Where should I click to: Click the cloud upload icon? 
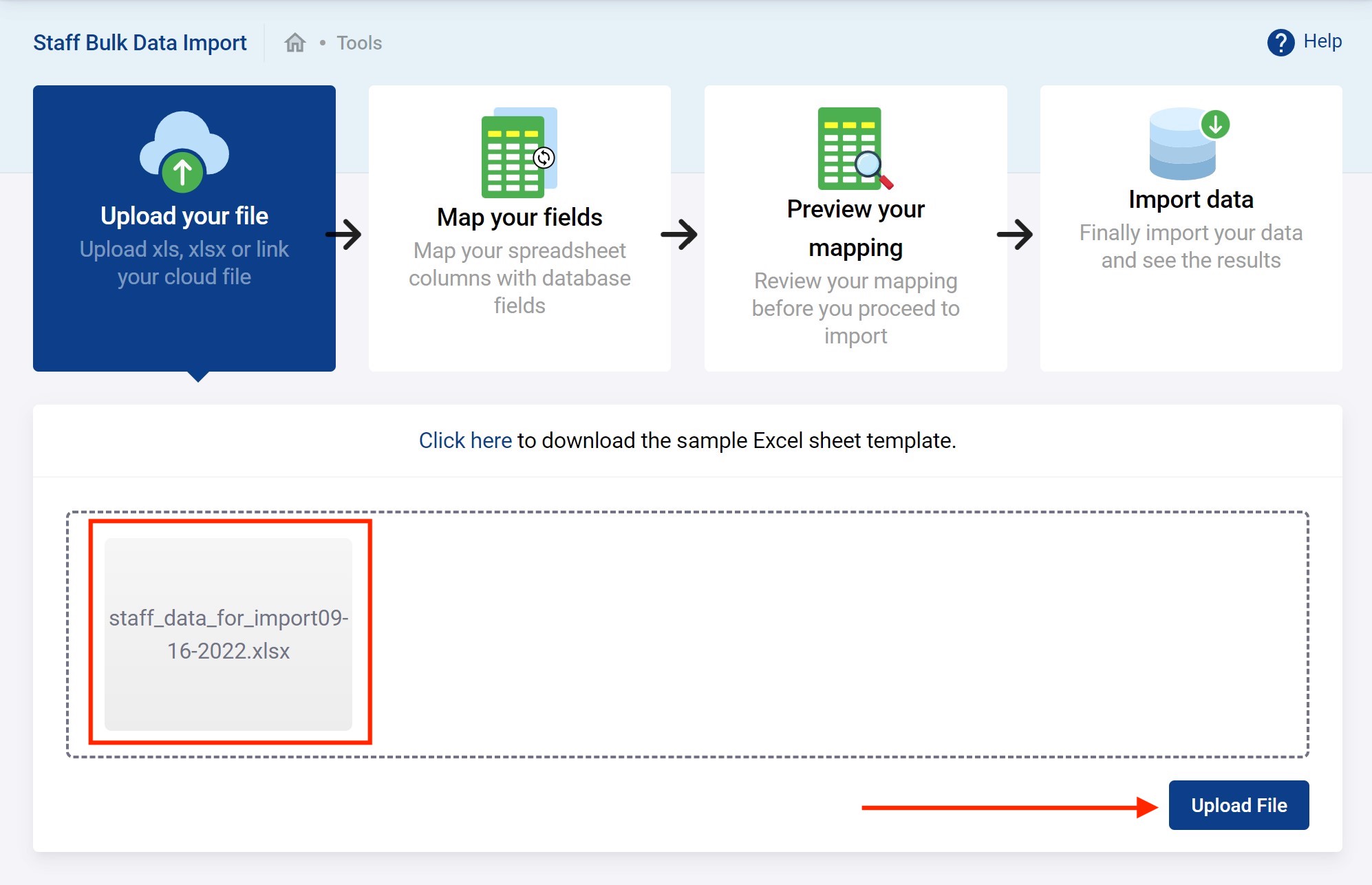tap(184, 152)
